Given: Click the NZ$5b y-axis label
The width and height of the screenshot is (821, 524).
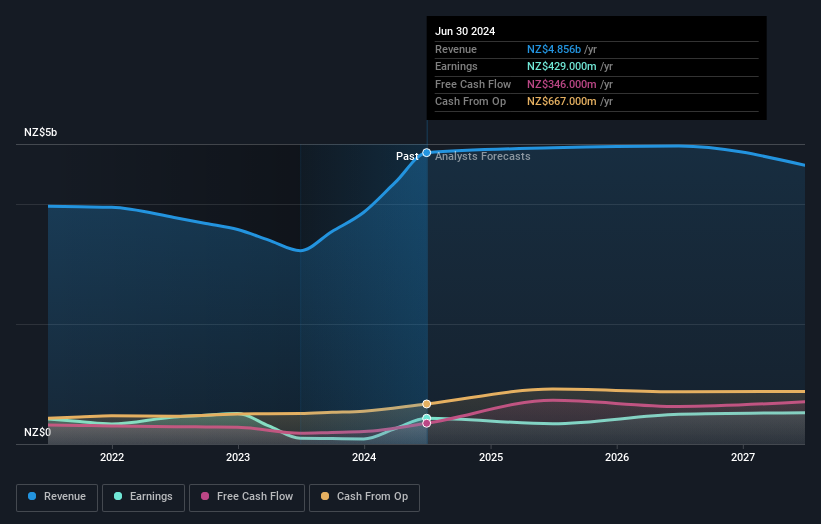Looking at the screenshot, I should [x=40, y=132].
